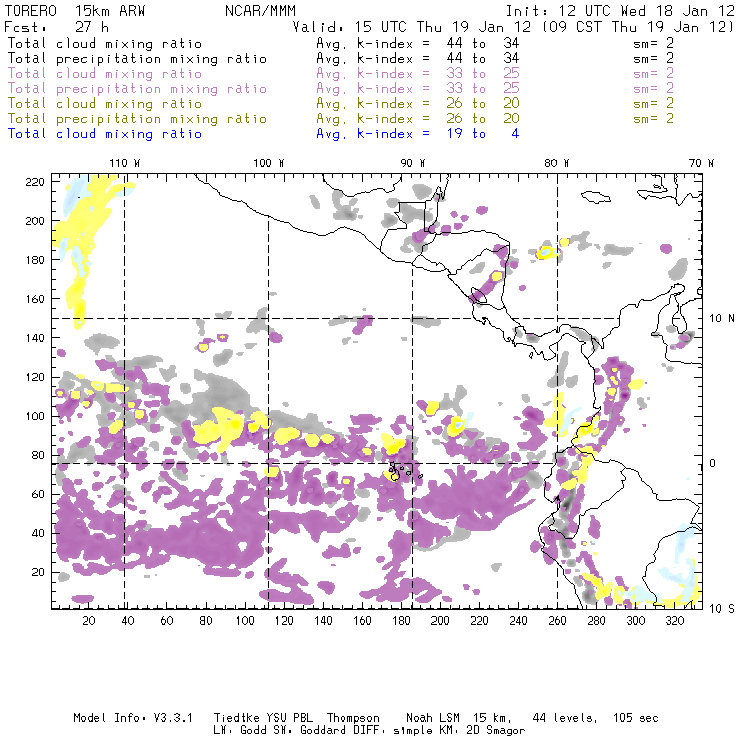Click black "Total cloud mixing ratio" legend entry
The image size is (740, 740).
tap(105, 44)
